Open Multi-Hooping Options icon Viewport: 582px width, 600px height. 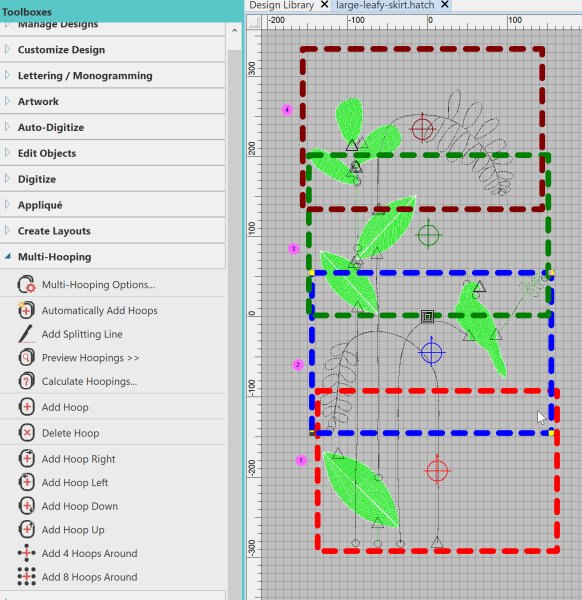pyautogui.click(x=26, y=285)
